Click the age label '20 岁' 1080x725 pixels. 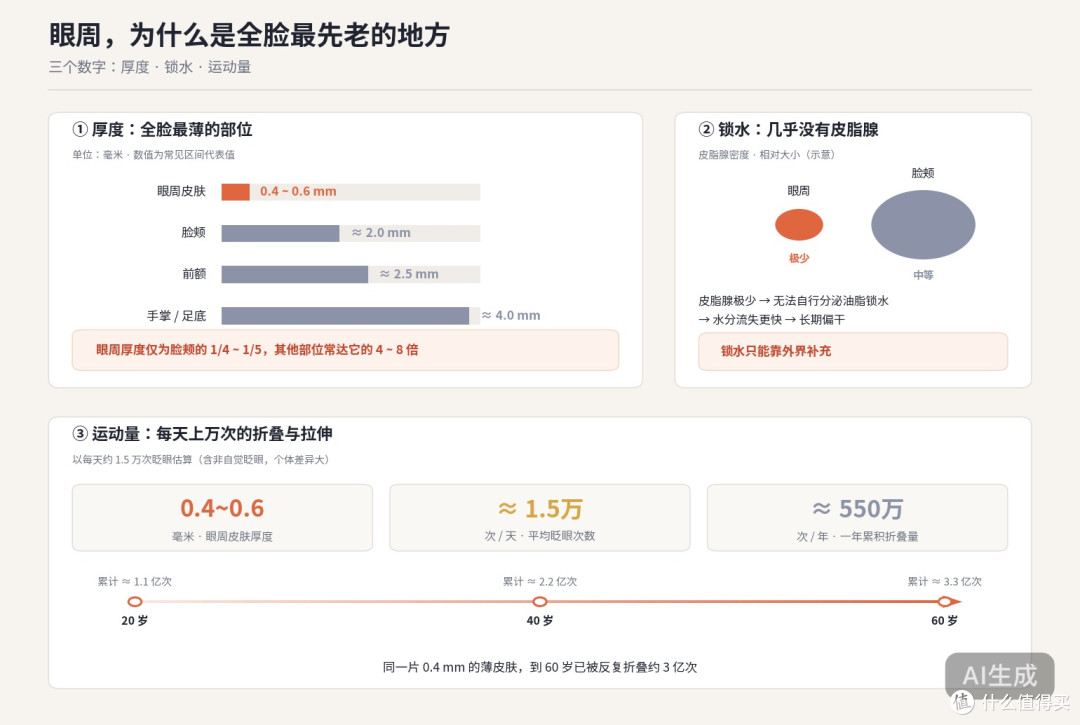135,620
